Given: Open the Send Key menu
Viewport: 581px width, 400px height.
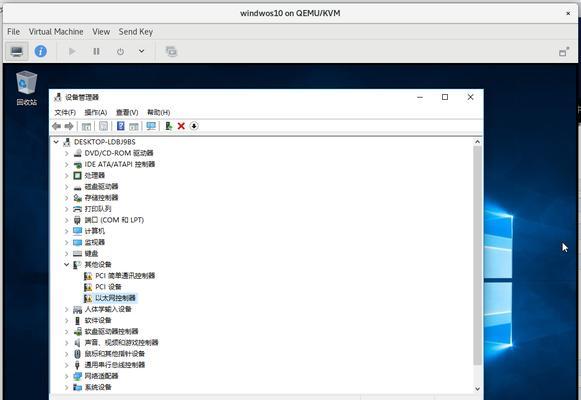Looking at the screenshot, I should (136, 32).
